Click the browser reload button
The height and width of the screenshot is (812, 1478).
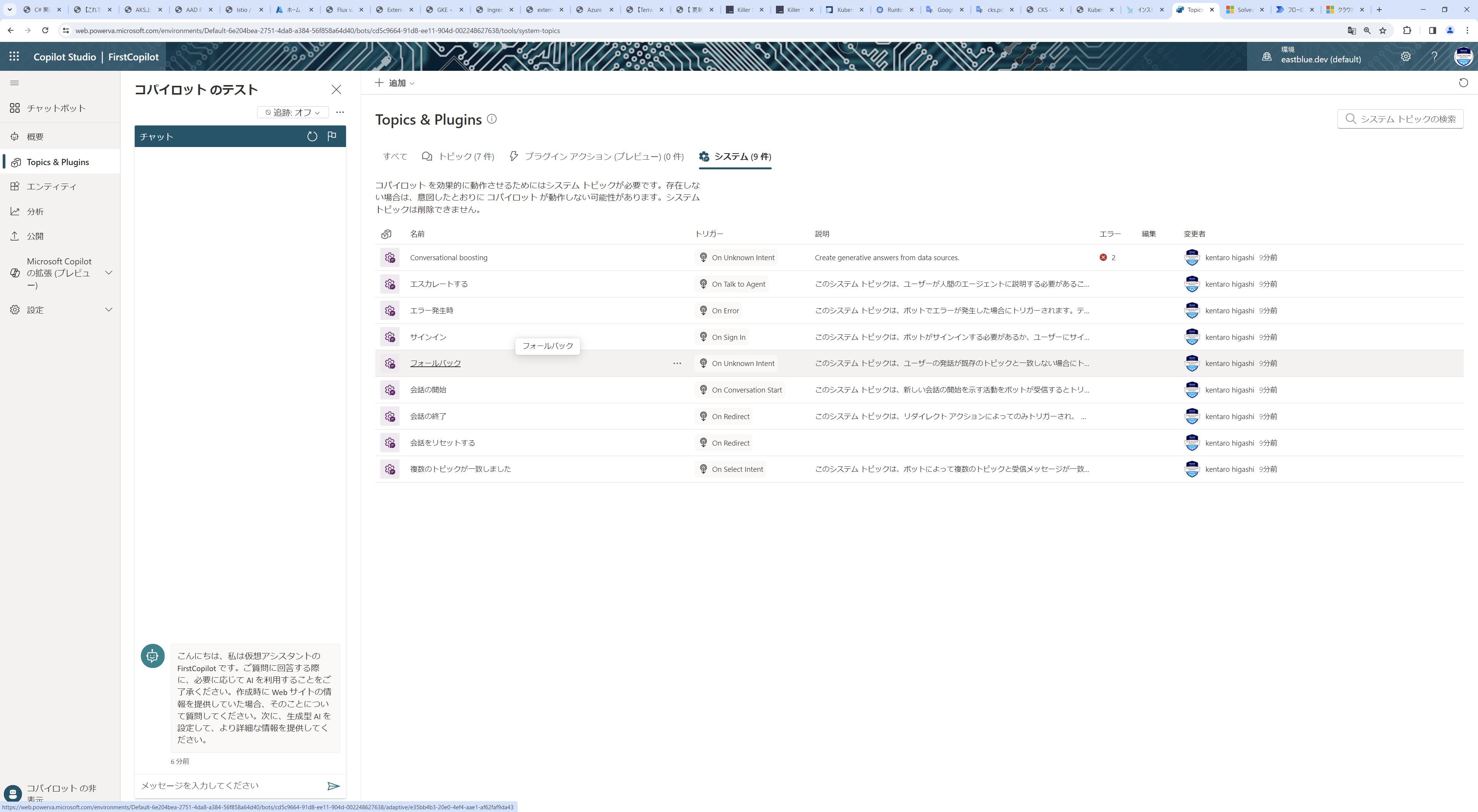point(45,30)
